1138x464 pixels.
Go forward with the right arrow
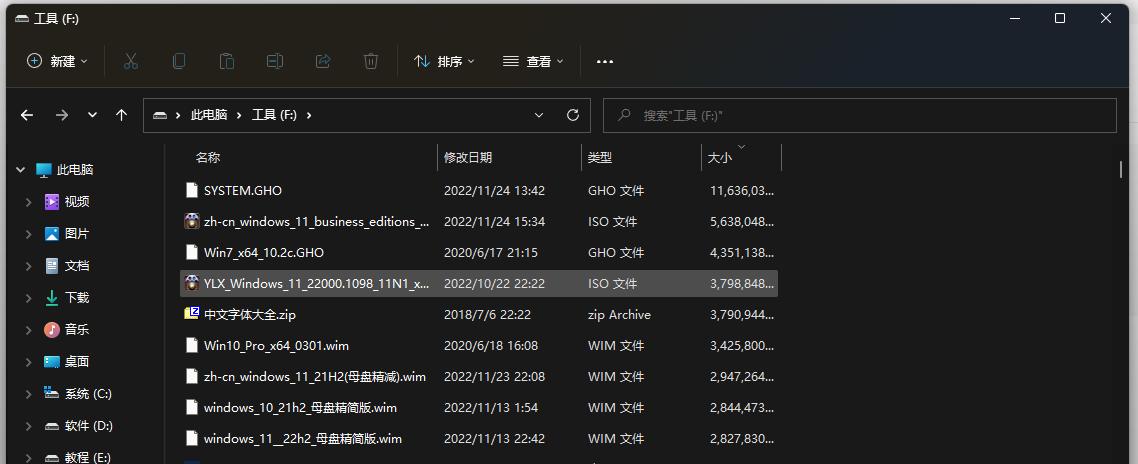tap(62, 115)
